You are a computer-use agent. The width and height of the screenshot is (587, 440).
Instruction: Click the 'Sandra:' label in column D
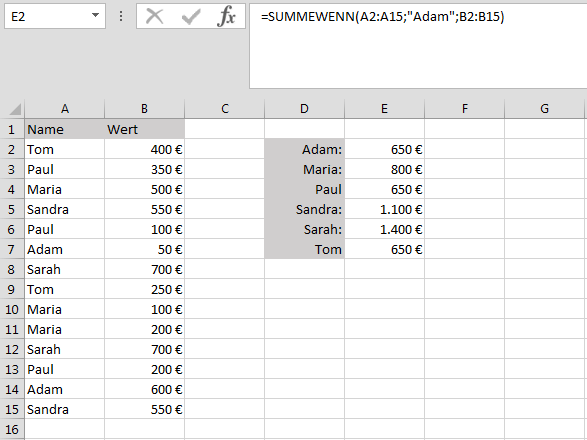tap(304, 209)
